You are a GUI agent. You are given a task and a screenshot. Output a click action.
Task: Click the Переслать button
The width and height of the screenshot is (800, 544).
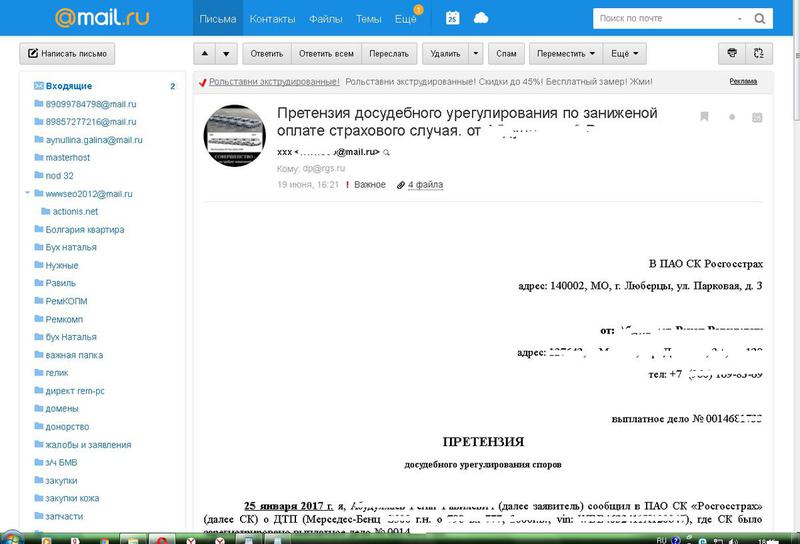[389, 54]
